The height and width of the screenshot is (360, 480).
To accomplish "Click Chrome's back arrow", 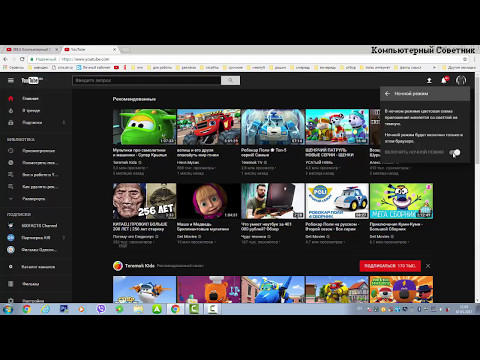I will click(5, 59).
